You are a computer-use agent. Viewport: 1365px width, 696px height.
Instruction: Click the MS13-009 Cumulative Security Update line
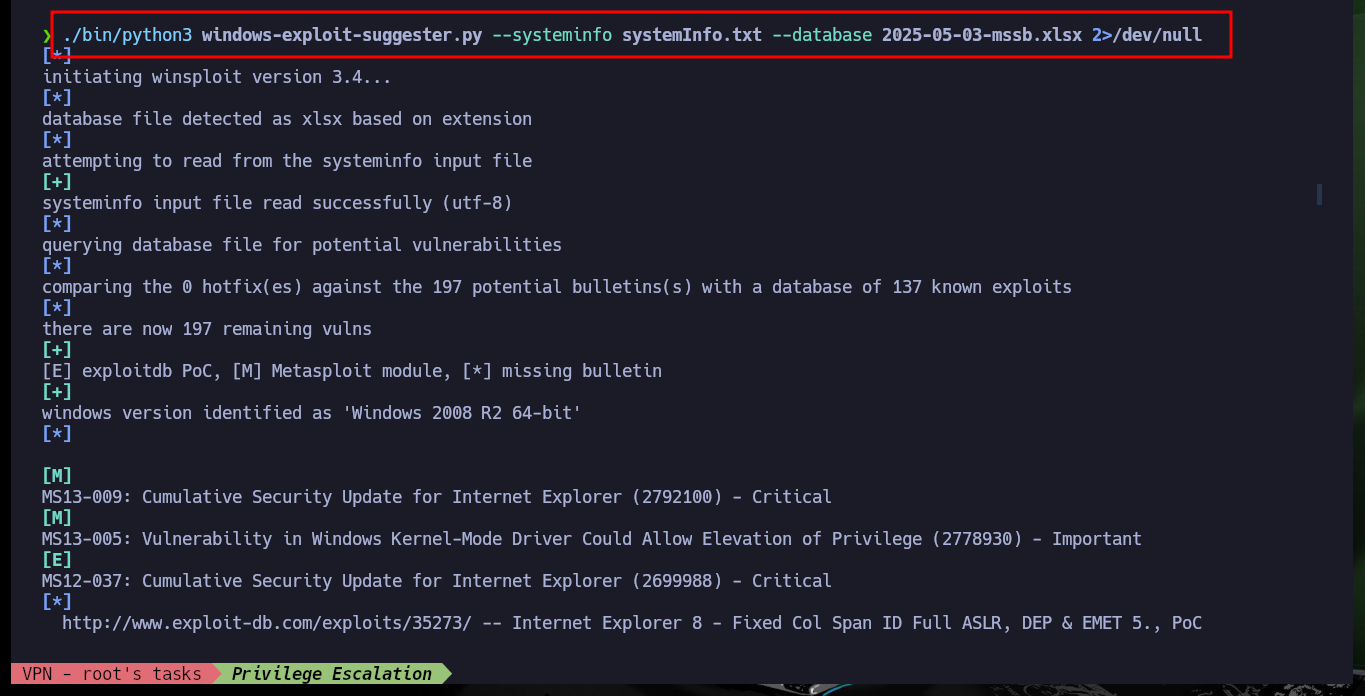point(436,497)
